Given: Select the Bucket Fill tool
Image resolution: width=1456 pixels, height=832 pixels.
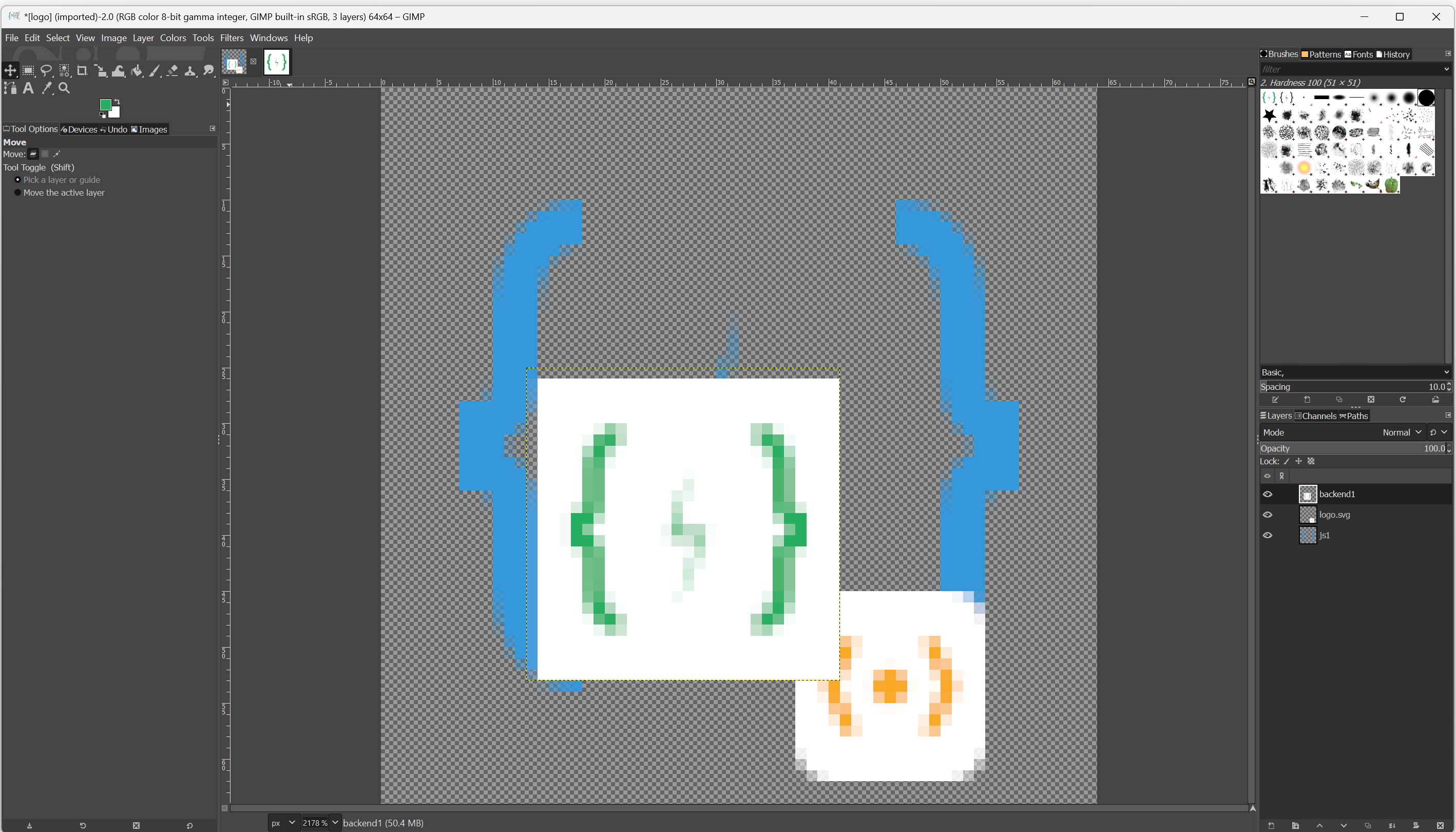Looking at the screenshot, I should (x=137, y=70).
